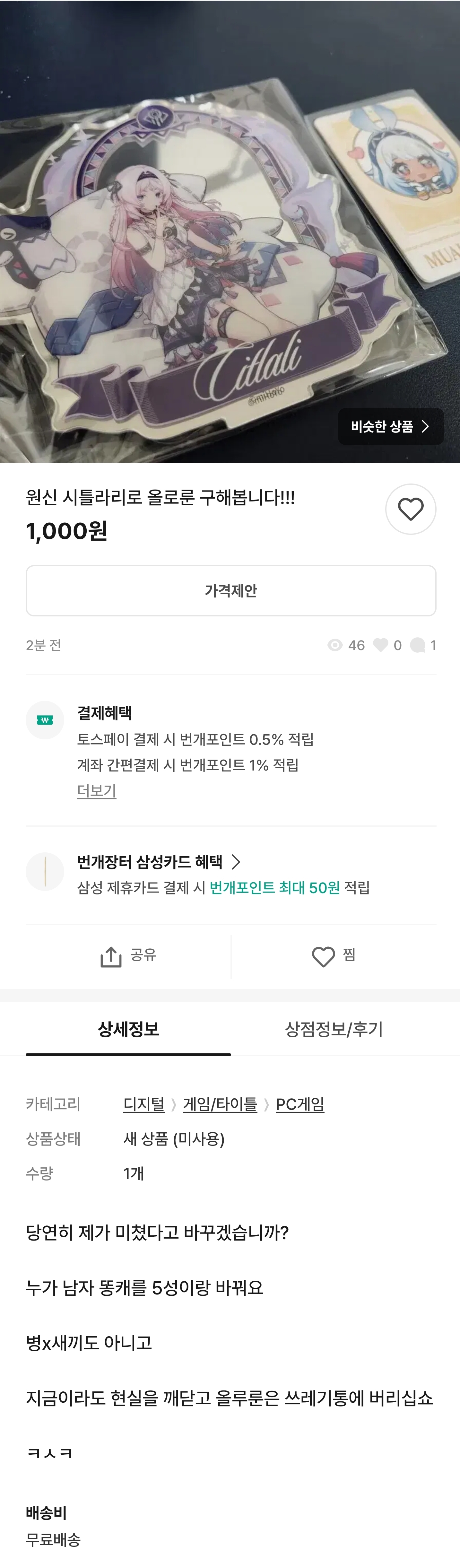Switch to the 상점정보/후기 tab
460x1568 pixels.
point(334,1029)
